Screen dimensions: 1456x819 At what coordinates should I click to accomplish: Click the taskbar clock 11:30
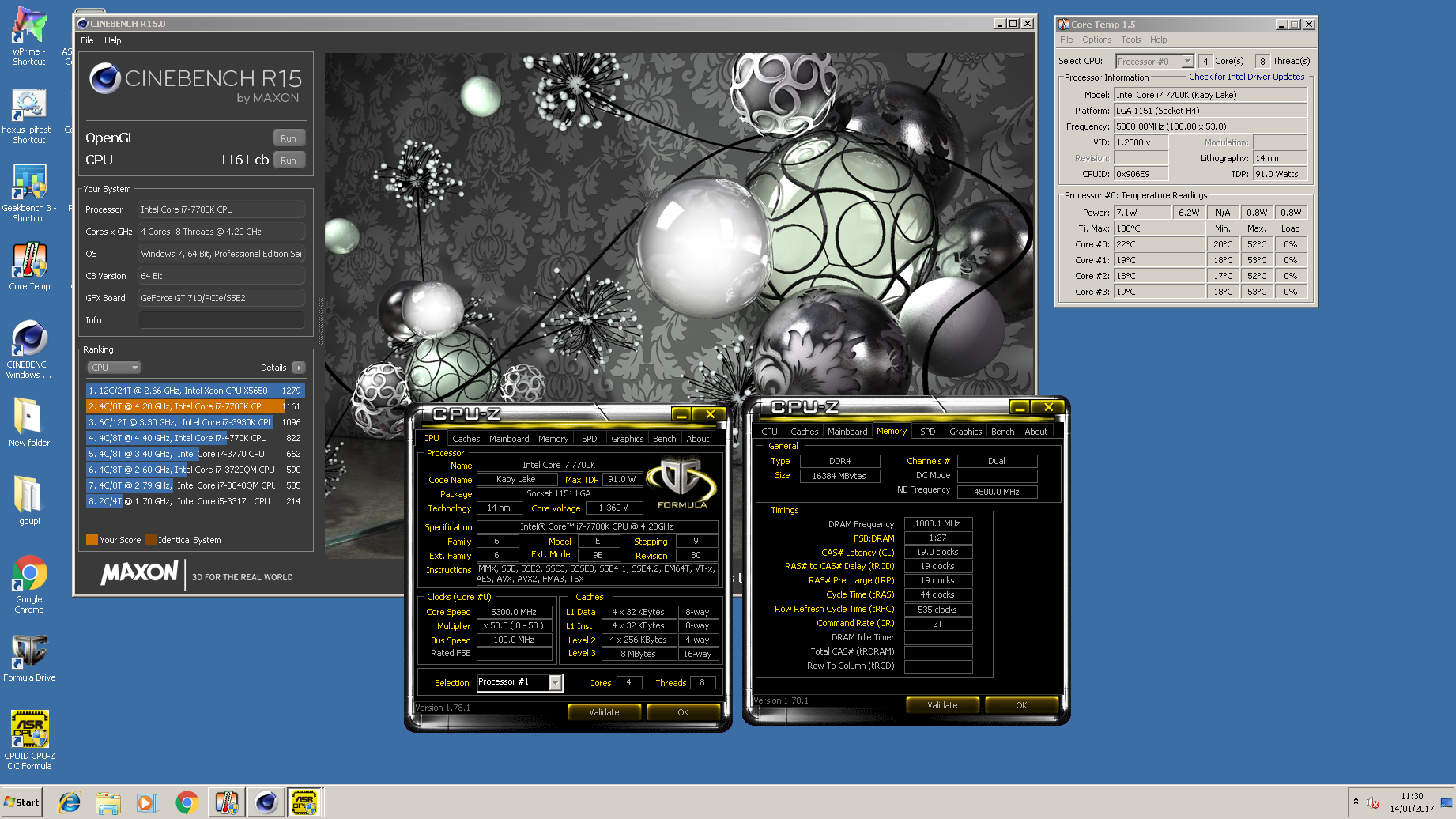click(1412, 796)
